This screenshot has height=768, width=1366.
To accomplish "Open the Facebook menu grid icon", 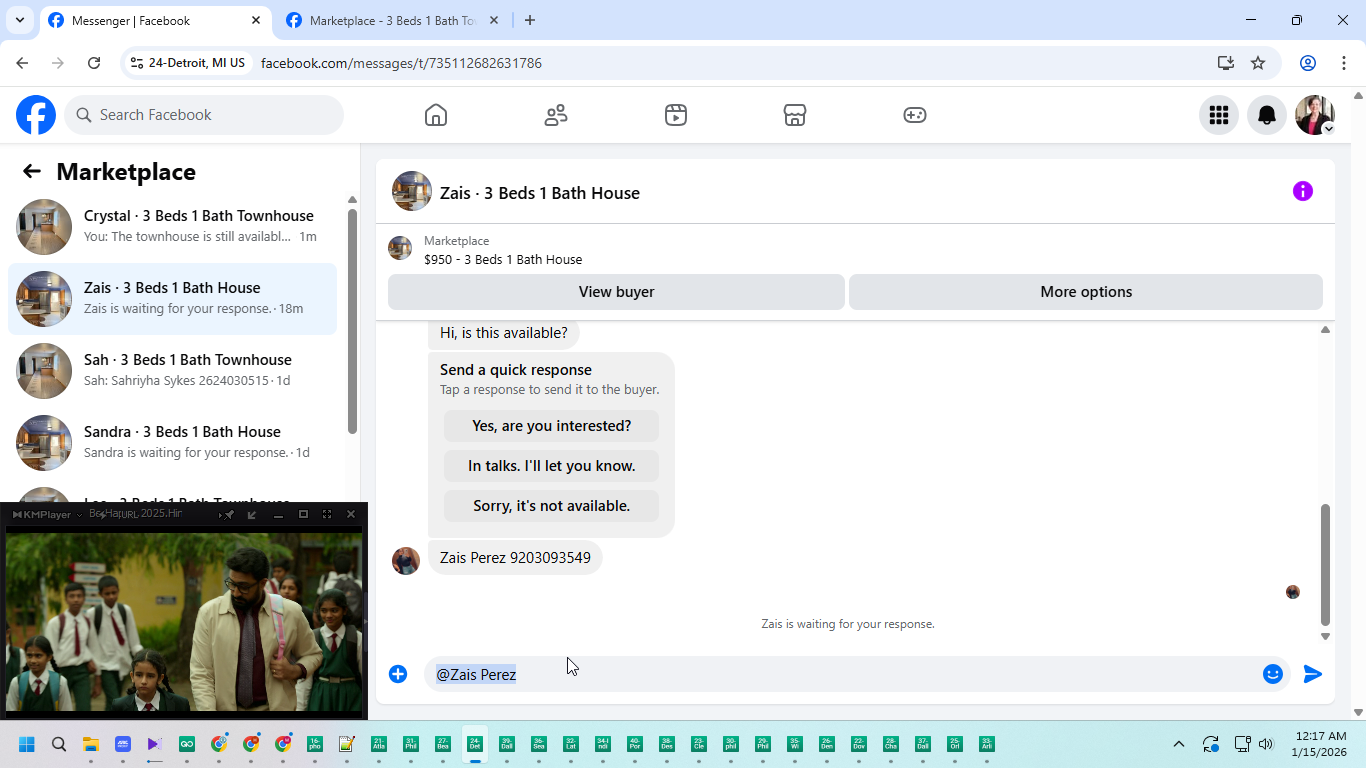I will 1219,115.
